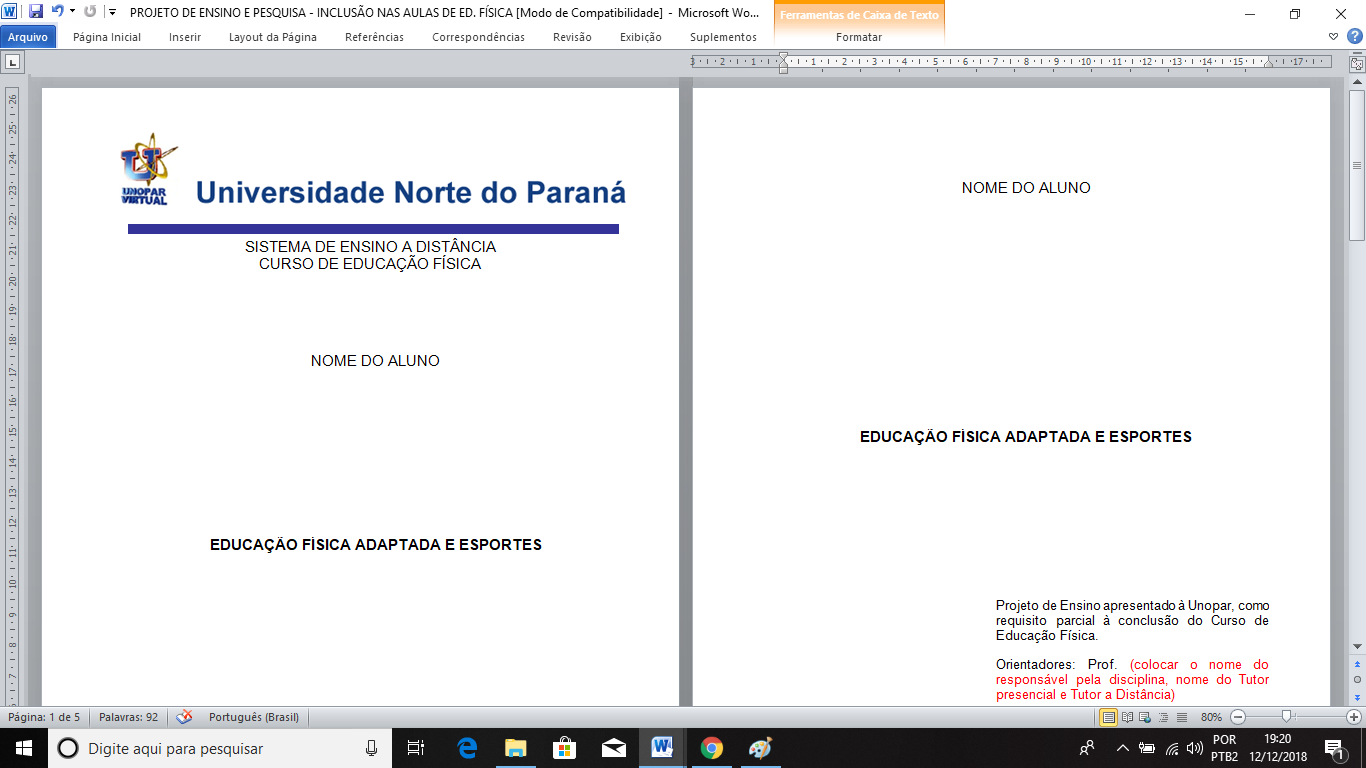Click the zoom in plus button
This screenshot has width=1366, height=768.
[1354, 717]
